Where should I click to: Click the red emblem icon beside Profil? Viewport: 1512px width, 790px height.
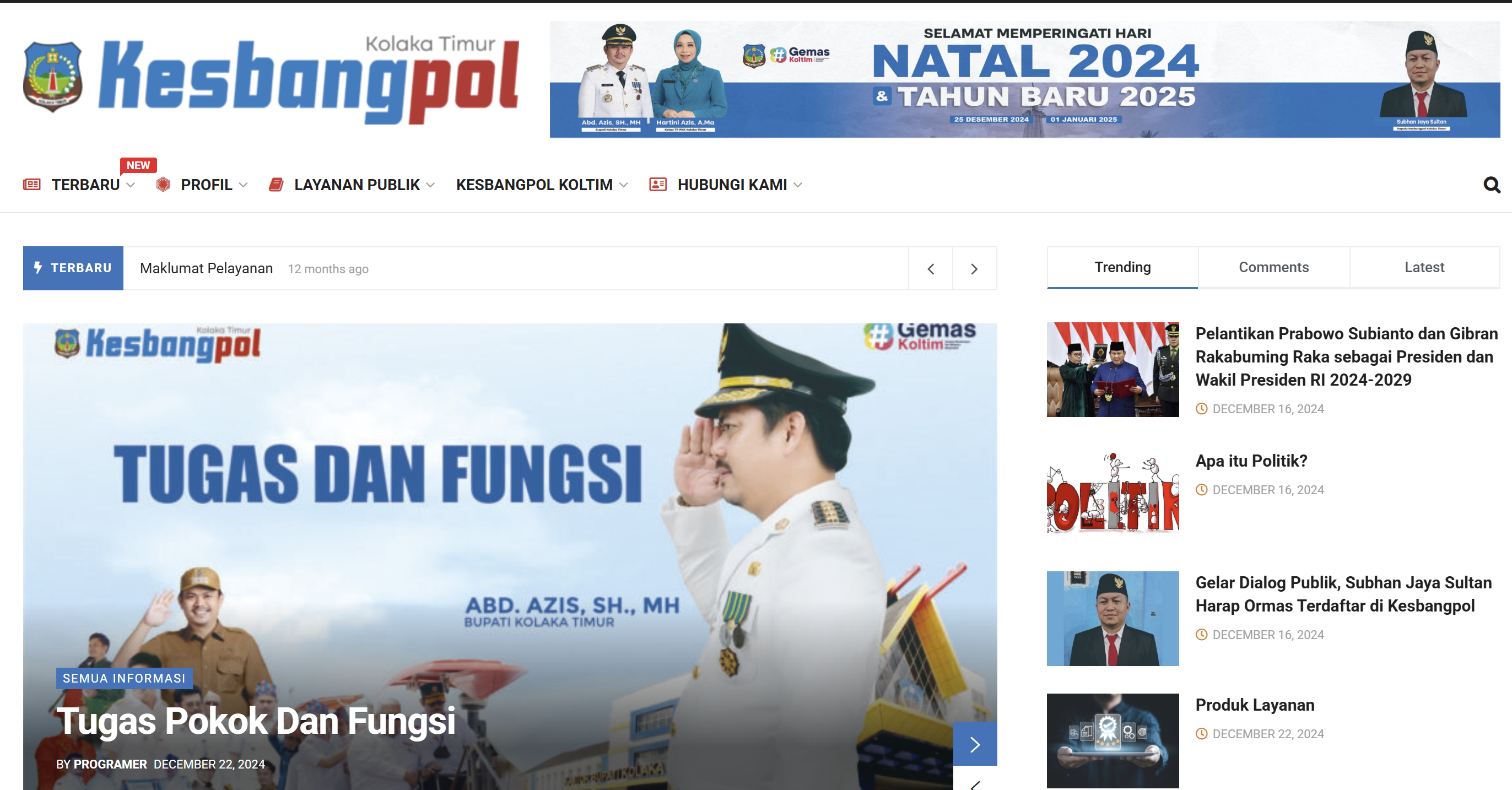click(x=163, y=185)
